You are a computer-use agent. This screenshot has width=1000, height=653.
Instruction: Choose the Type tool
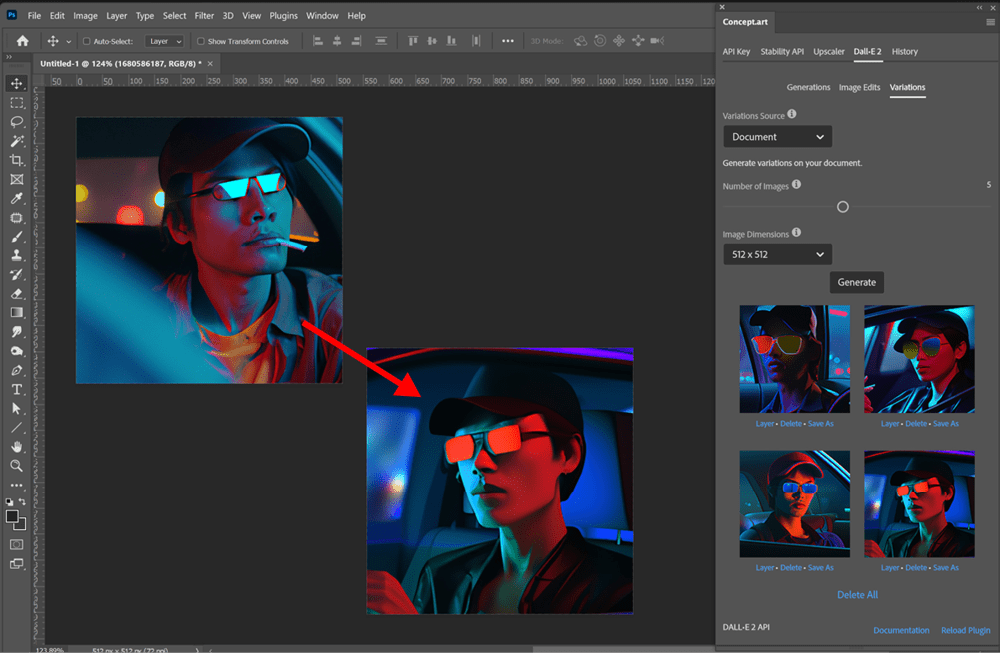[17, 390]
